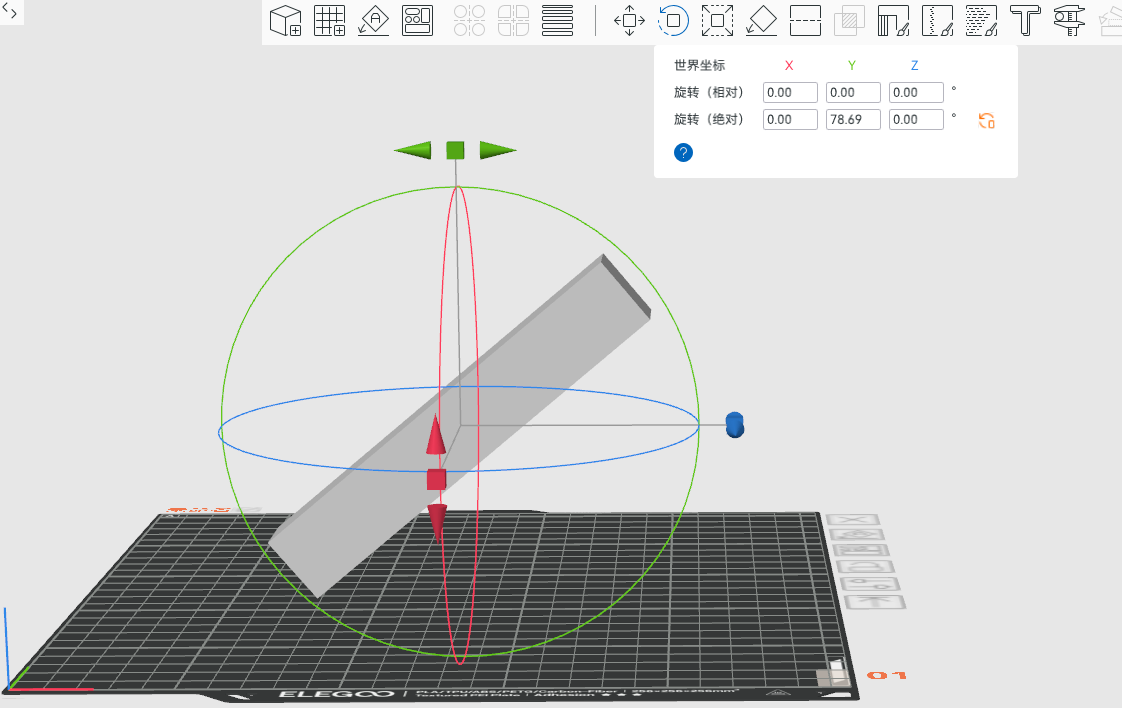1122x708 pixels.
Task: Activate the Cut tool icon
Action: [805, 20]
